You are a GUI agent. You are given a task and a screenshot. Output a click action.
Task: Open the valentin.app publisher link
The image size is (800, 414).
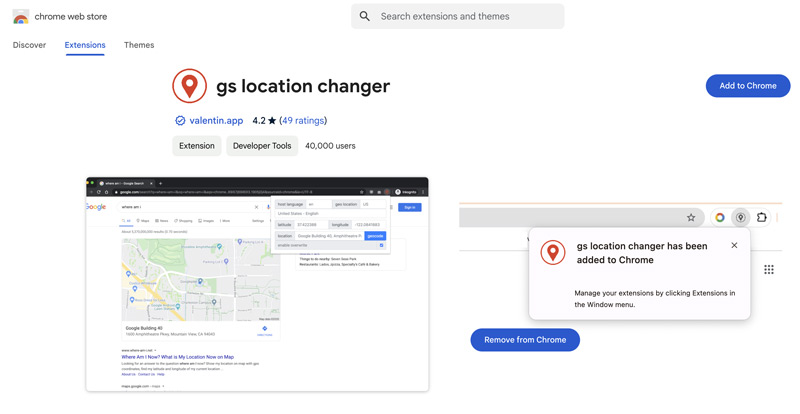(x=216, y=120)
